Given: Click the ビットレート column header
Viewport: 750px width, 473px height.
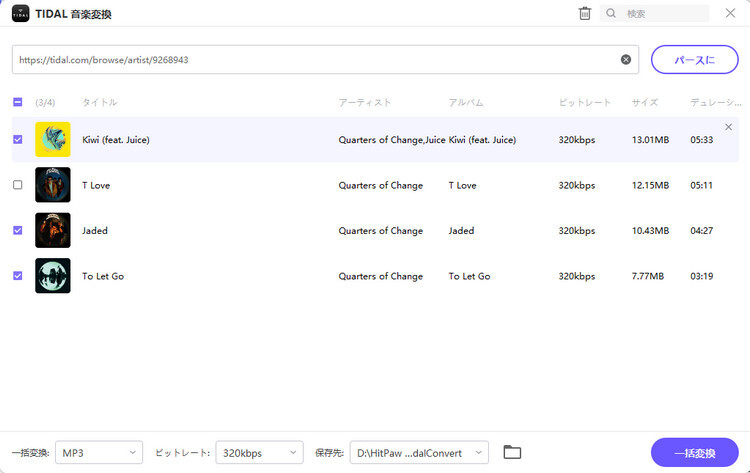Looking at the screenshot, I should 585,102.
